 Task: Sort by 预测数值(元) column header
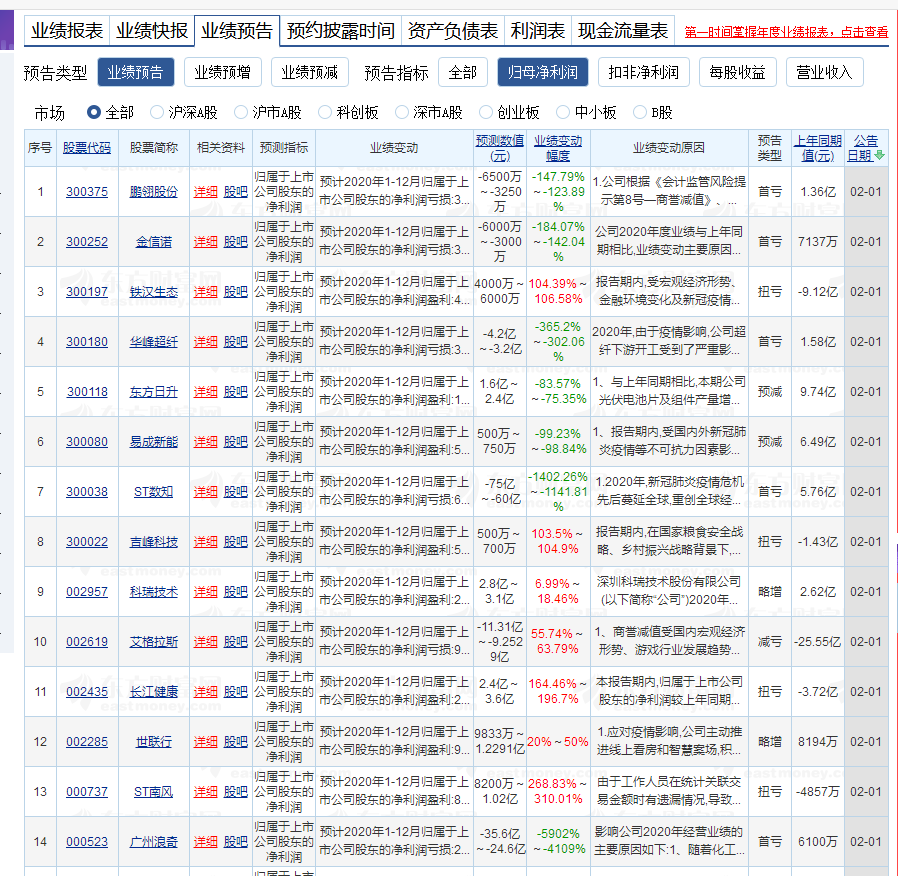point(499,148)
